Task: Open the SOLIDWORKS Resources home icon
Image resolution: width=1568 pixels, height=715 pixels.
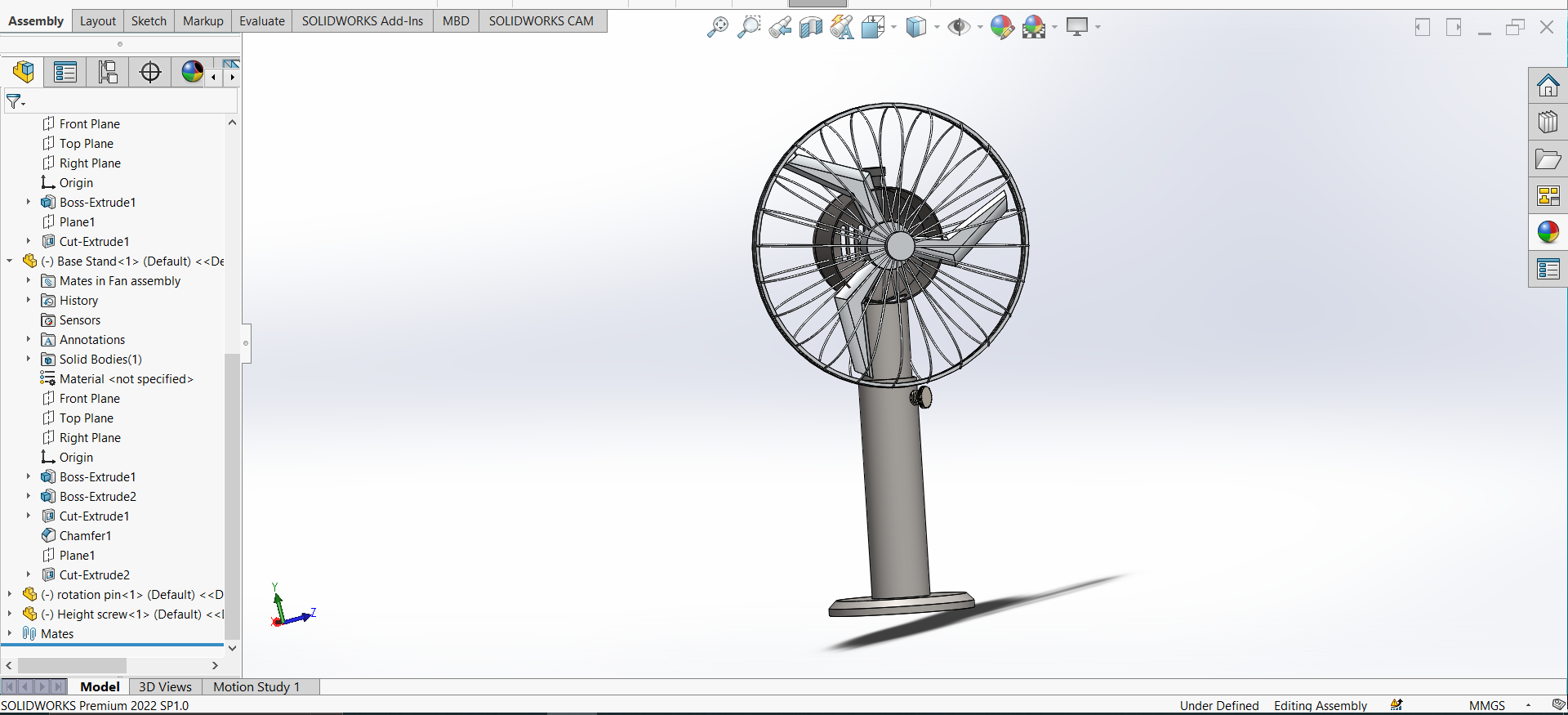Action: [1548, 85]
